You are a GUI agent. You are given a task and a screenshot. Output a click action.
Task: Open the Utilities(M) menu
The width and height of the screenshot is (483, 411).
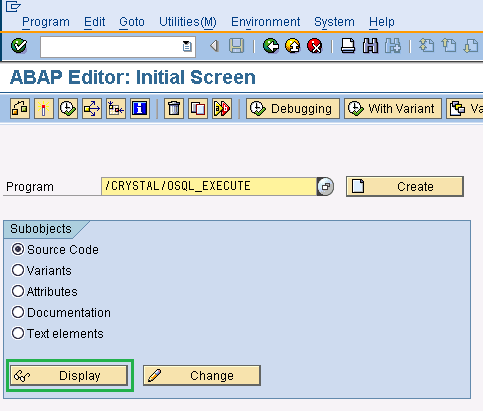(x=188, y=22)
